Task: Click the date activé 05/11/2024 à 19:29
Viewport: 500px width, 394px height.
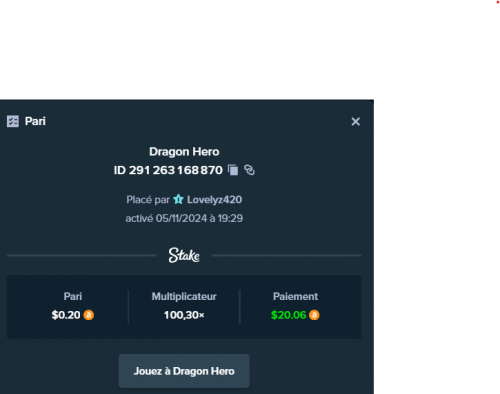Action: [184, 218]
